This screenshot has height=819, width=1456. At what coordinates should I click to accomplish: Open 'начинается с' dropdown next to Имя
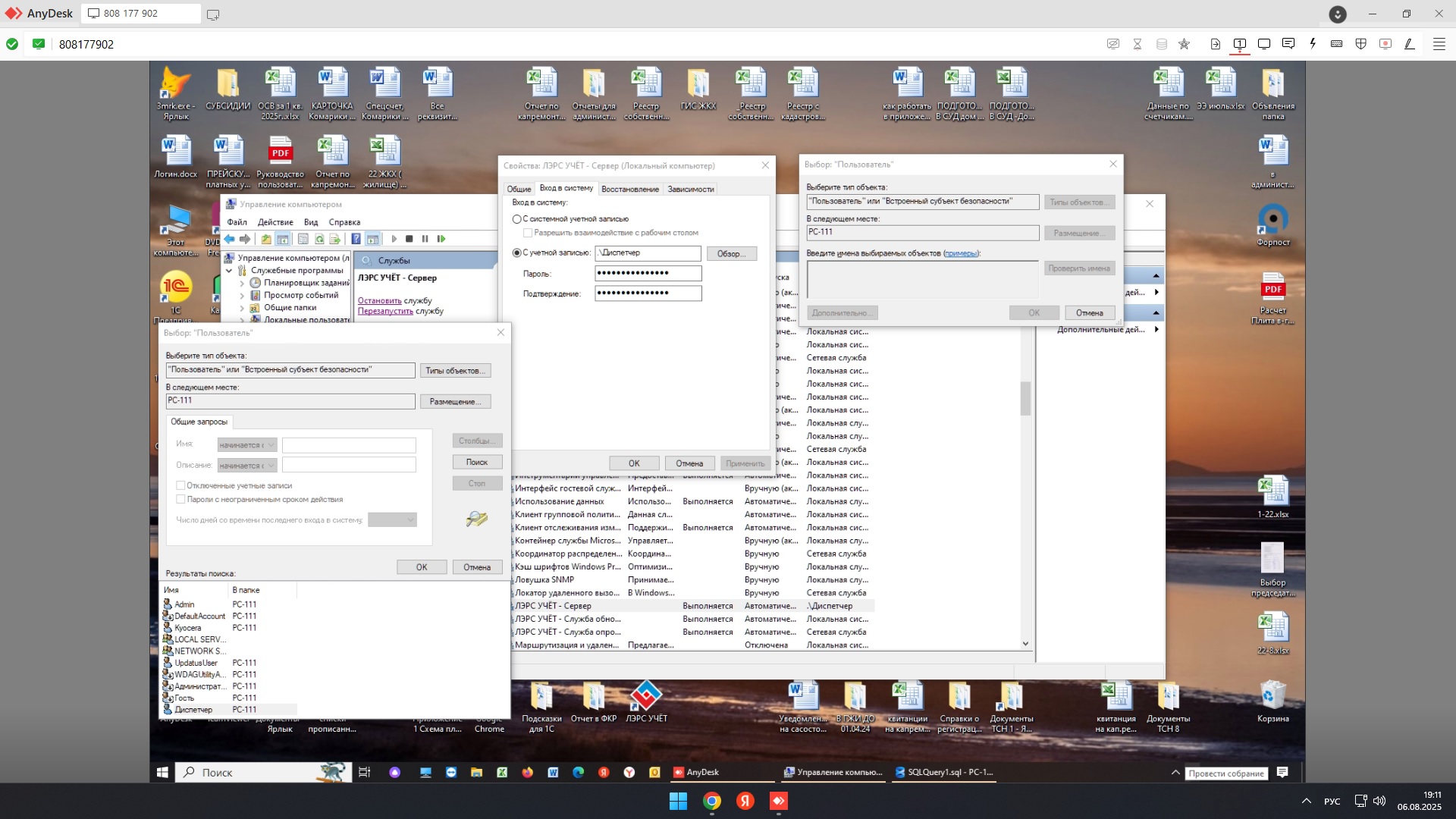tap(247, 445)
